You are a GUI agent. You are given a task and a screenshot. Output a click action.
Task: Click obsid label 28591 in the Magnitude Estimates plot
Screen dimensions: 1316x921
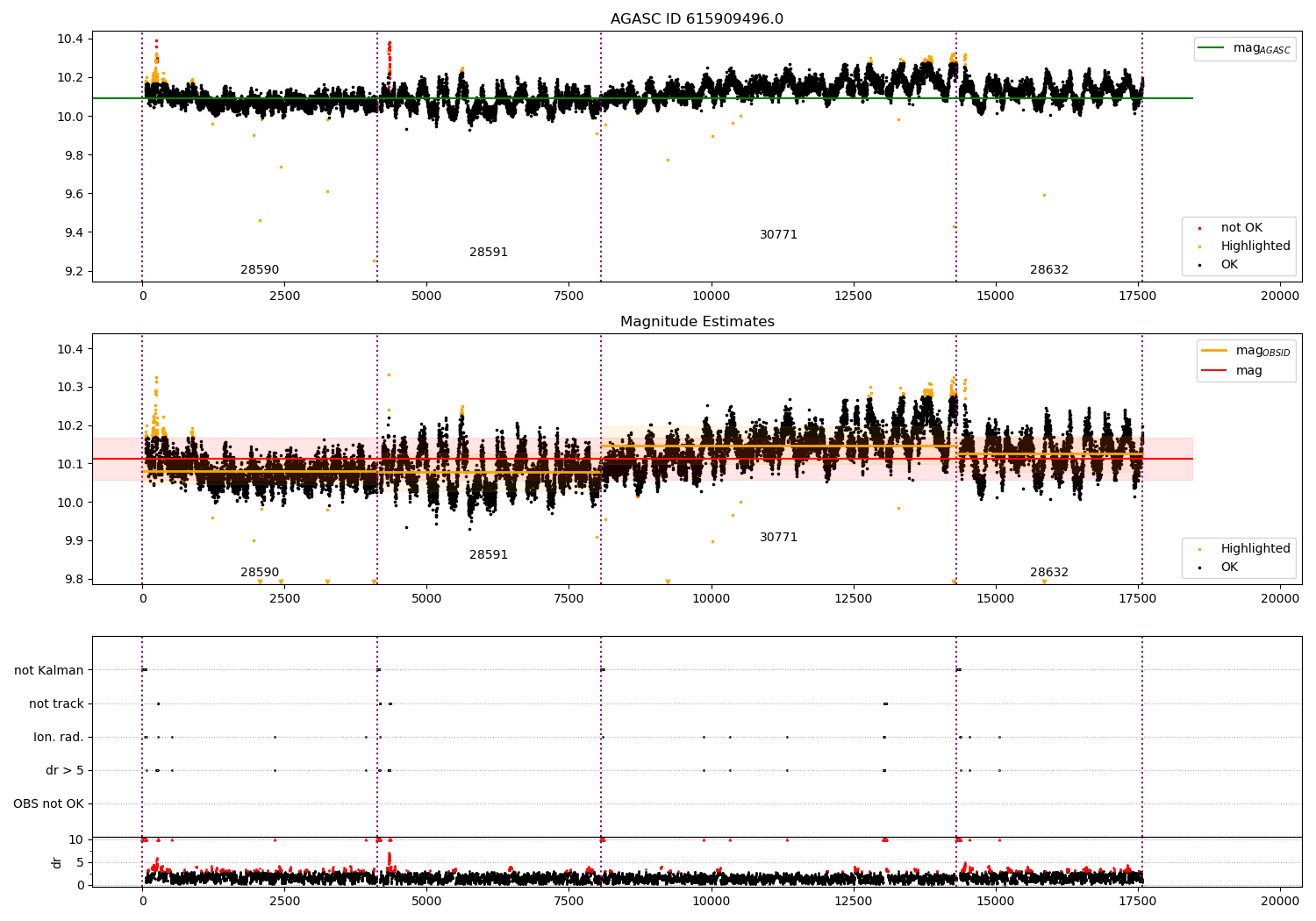pyautogui.click(x=489, y=555)
